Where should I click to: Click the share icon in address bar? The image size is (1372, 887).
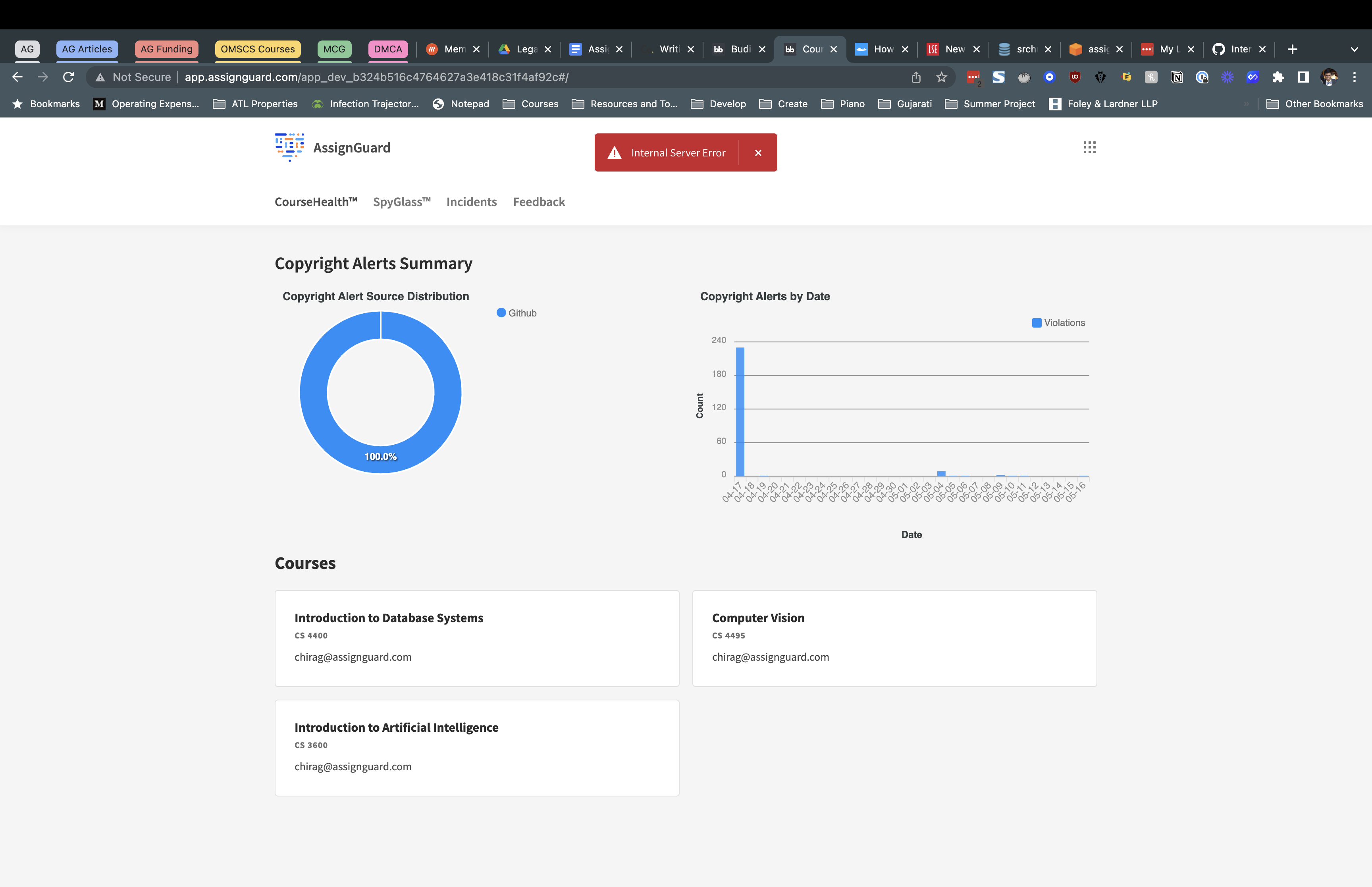pos(916,77)
